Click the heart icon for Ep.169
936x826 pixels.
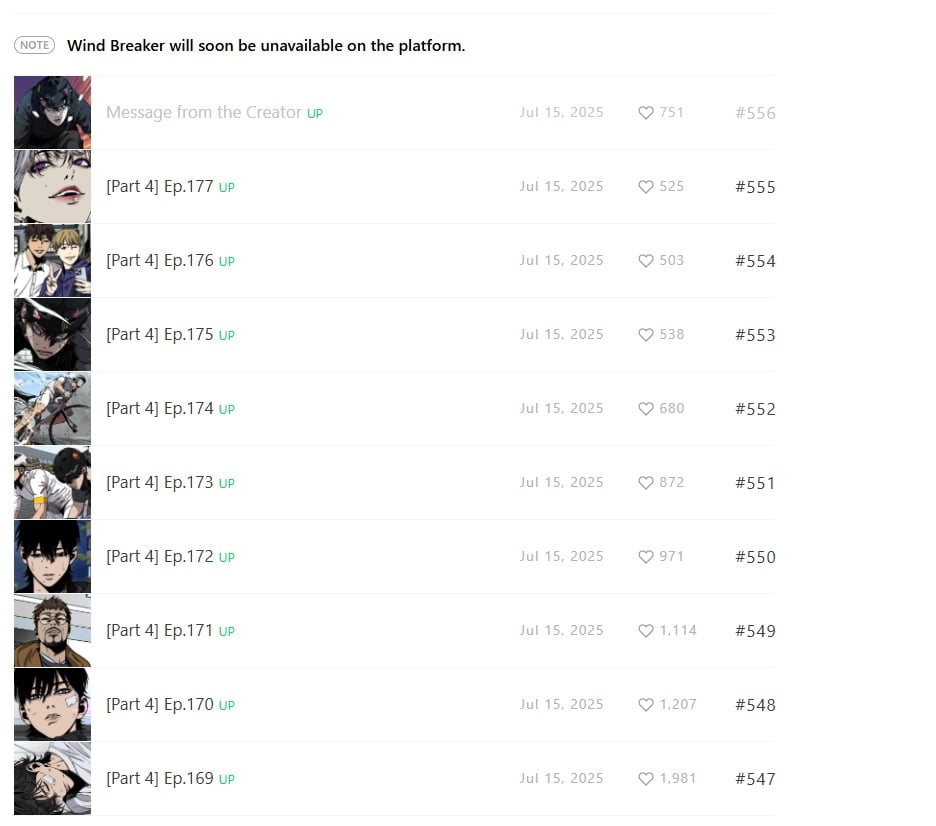click(x=645, y=779)
